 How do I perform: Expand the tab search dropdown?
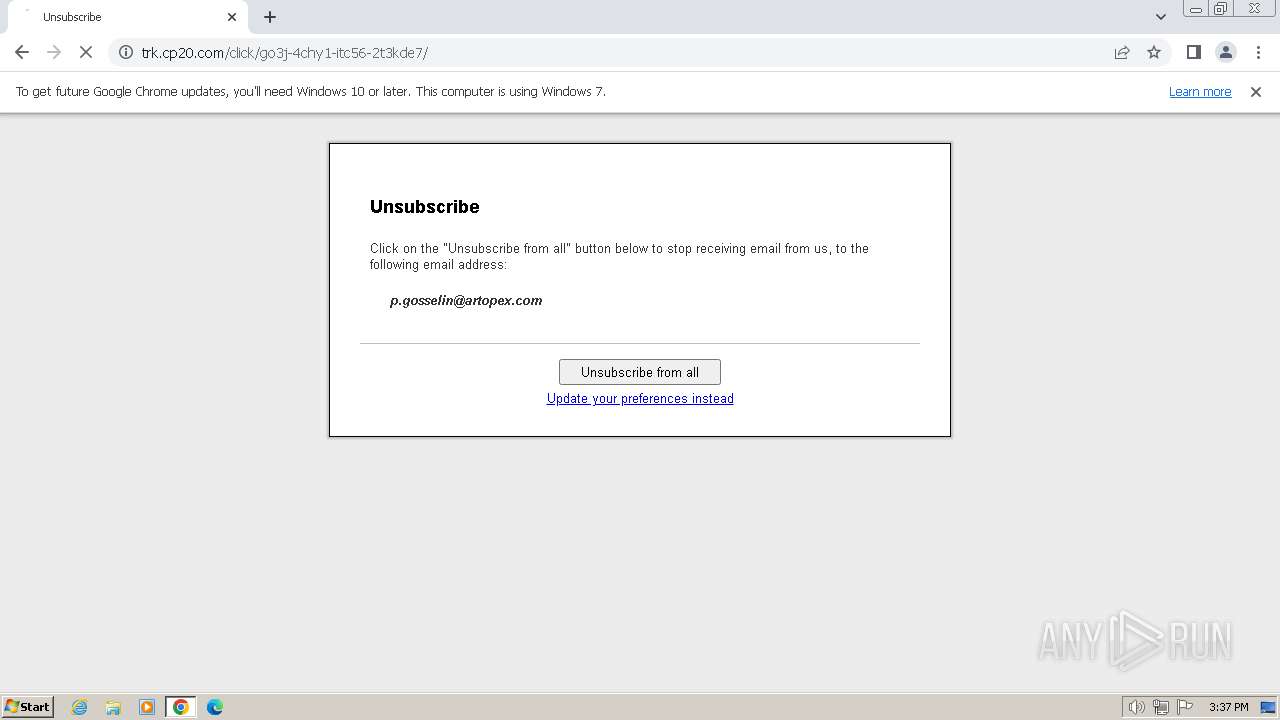(1160, 17)
